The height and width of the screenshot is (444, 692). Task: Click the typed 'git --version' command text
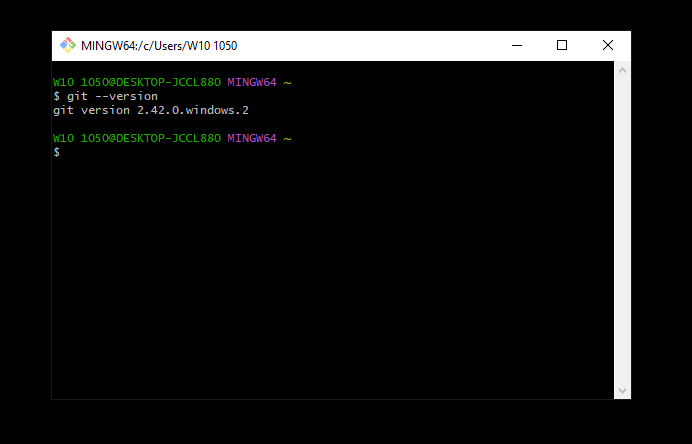click(x=112, y=96)
